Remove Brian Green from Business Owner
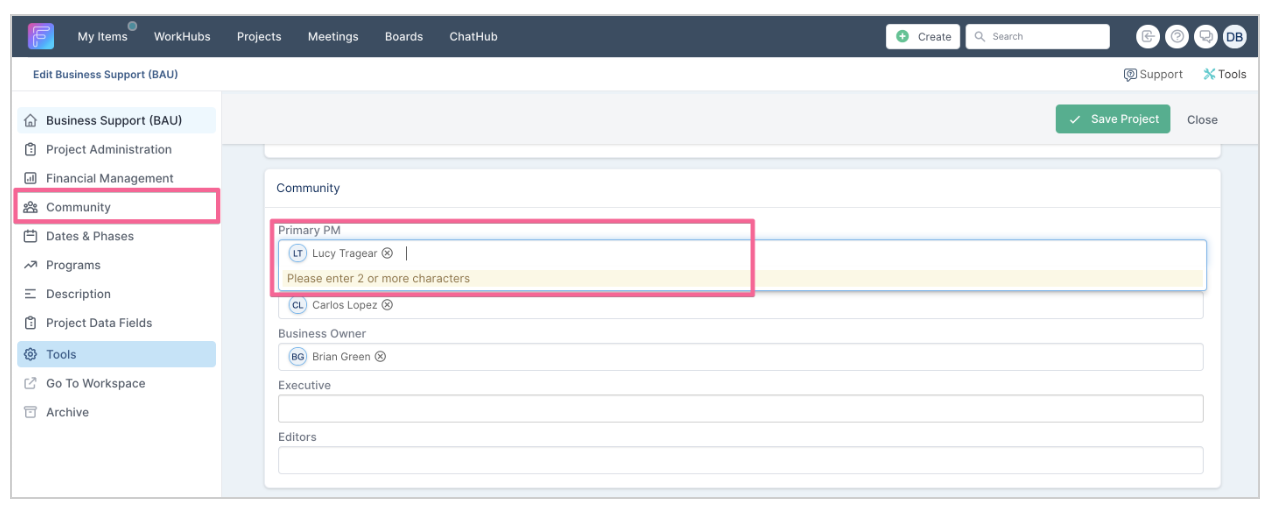The width and height of the screenshot is (1280, 510). [x=380, y=357]
